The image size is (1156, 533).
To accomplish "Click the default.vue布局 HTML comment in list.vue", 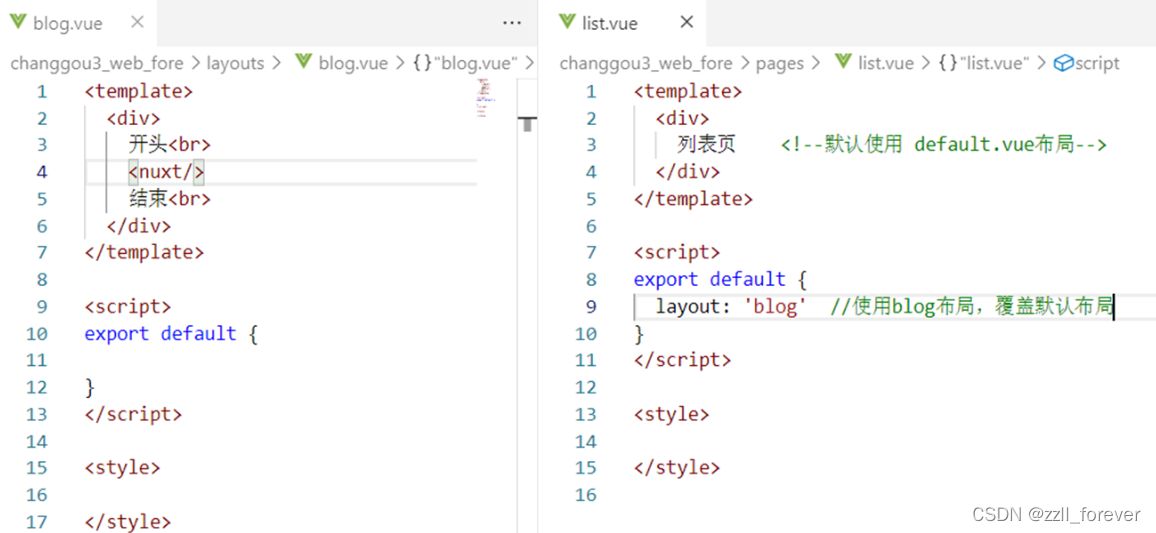I will (944, 144).
